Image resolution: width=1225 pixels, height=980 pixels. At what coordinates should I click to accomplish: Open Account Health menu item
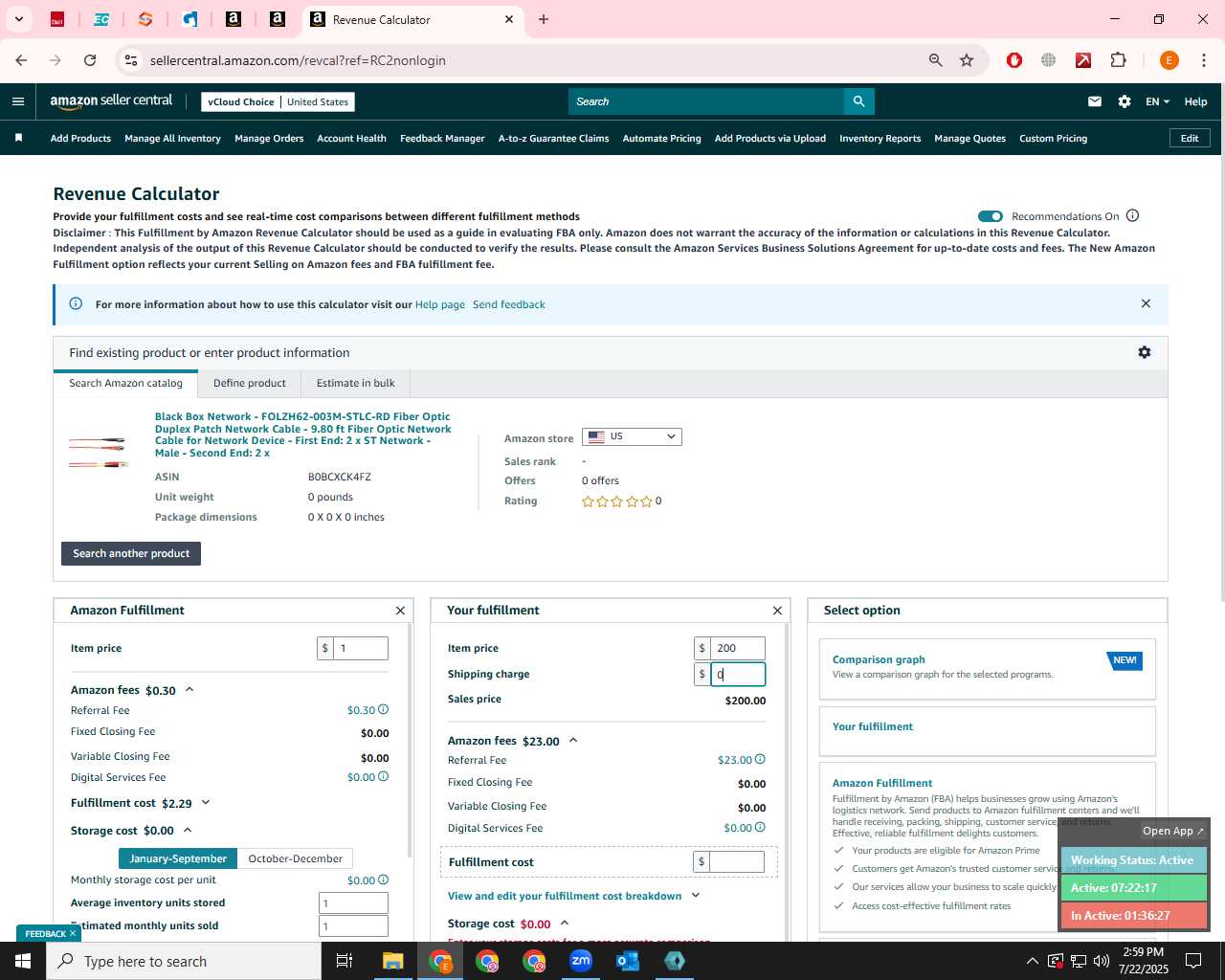point(351,138)
